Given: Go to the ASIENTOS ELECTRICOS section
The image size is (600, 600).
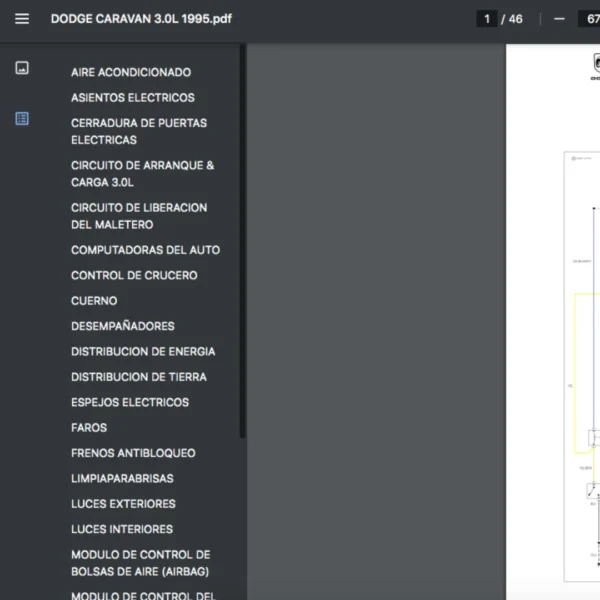Looking at the screenshot, I should (x=132, y=98).
